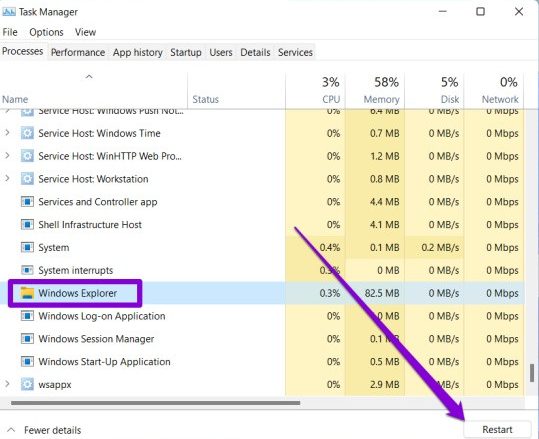Click the Windows Log-on Application icon
This screenshot has height=439, width=539.
tap(27, 316)
